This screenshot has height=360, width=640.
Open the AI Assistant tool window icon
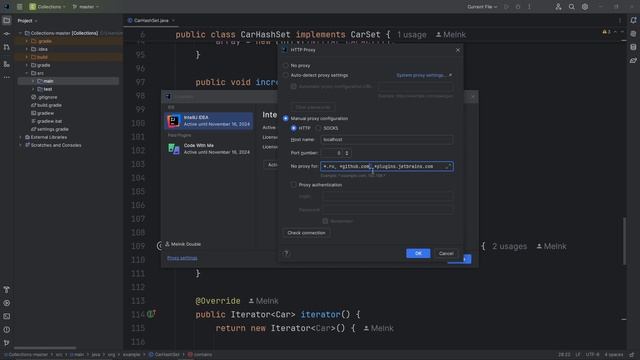tap(633, 34)
